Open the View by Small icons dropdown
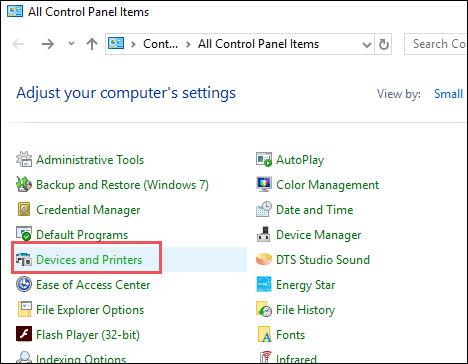 (448, 94)
